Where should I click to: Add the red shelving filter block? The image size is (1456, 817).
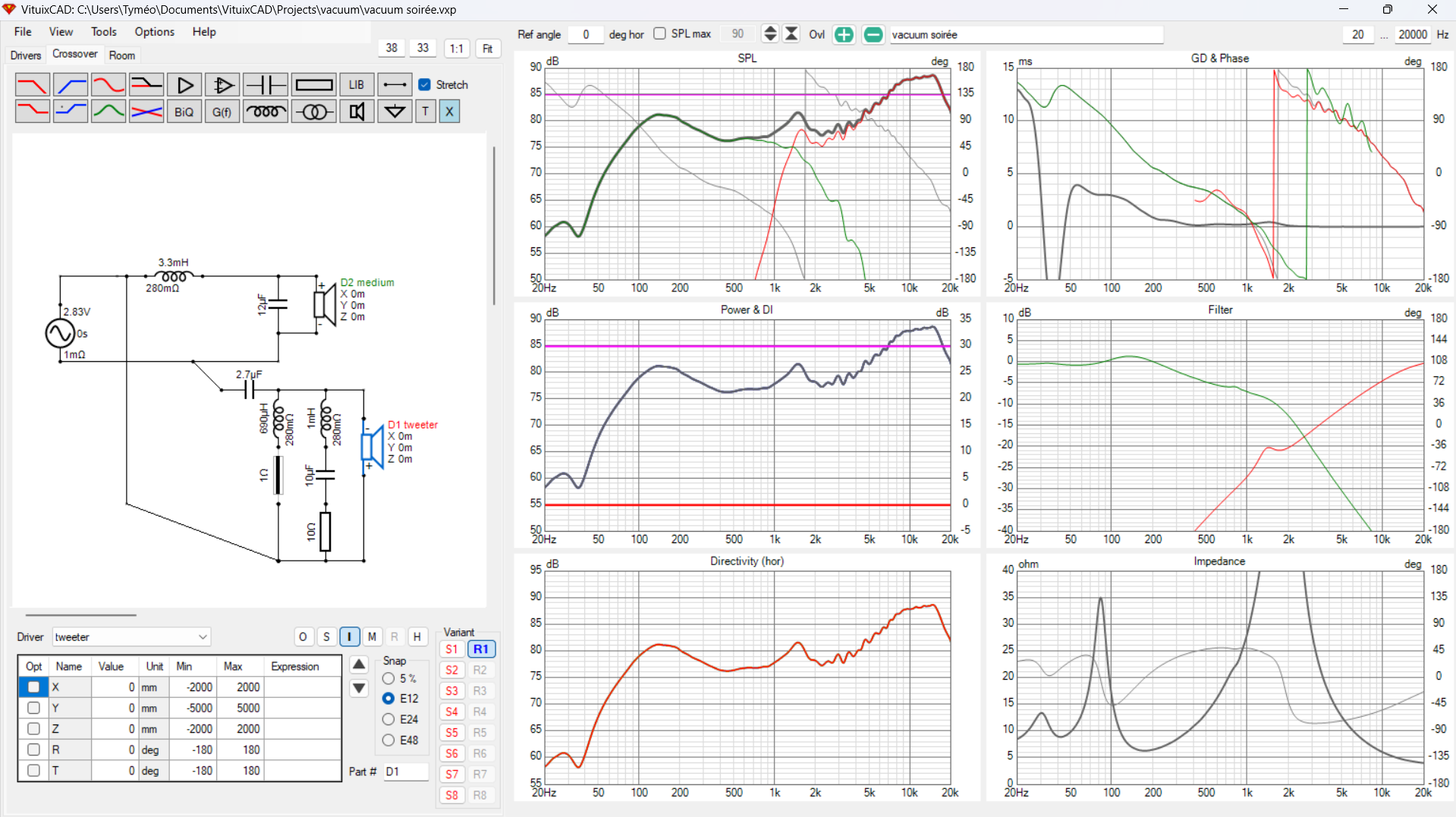[x=32, y=112]
